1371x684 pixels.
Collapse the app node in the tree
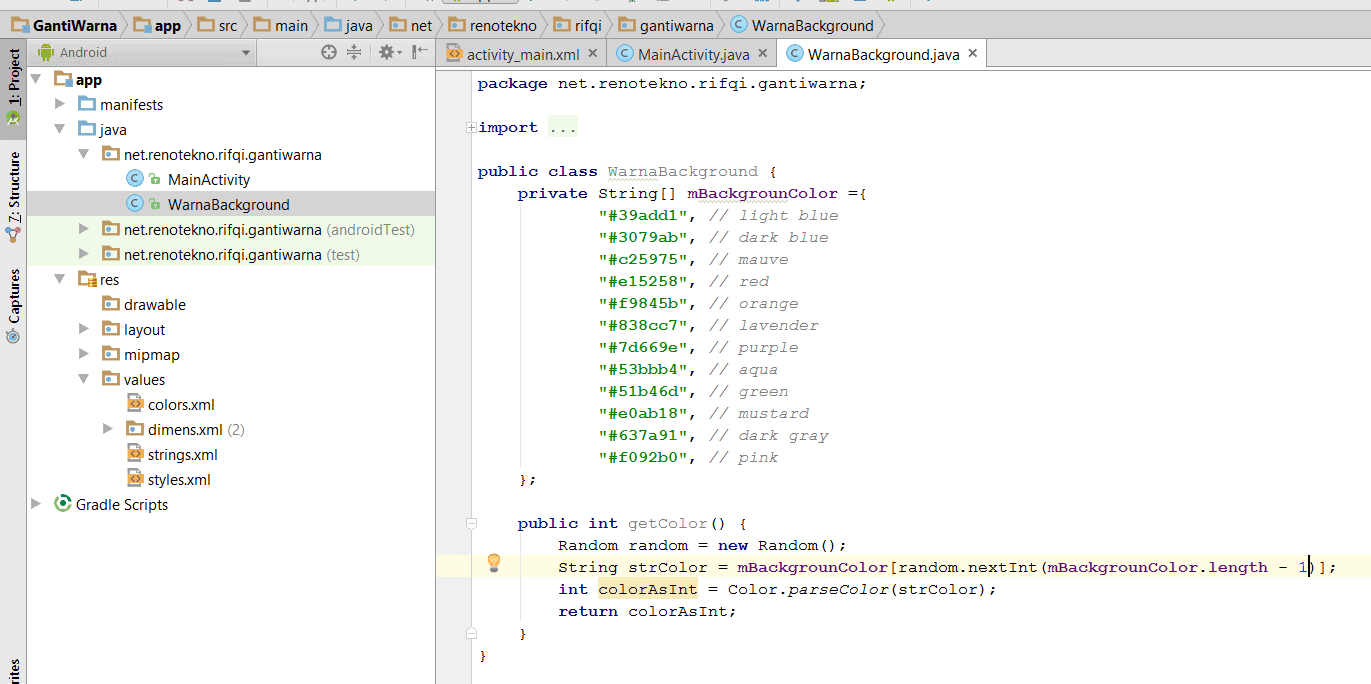coord(37,78)
